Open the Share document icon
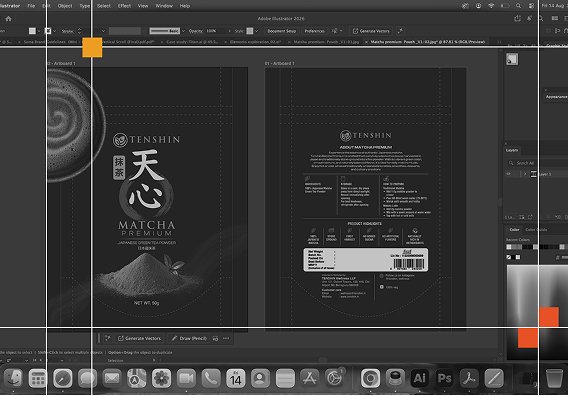Image resolution: width=568 pixels, height=396 pixels. 517,18
